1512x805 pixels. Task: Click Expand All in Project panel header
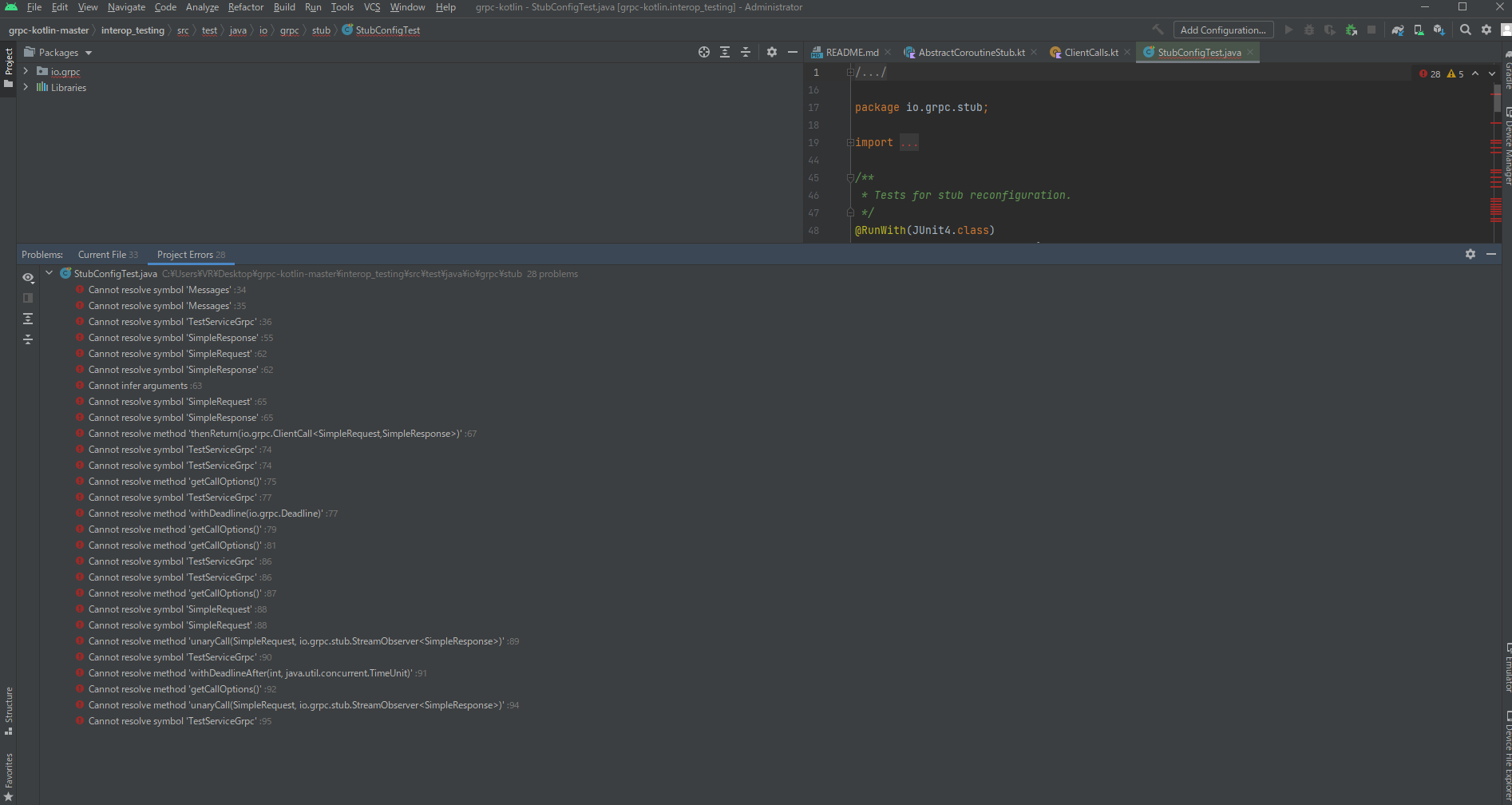(725, 52)
